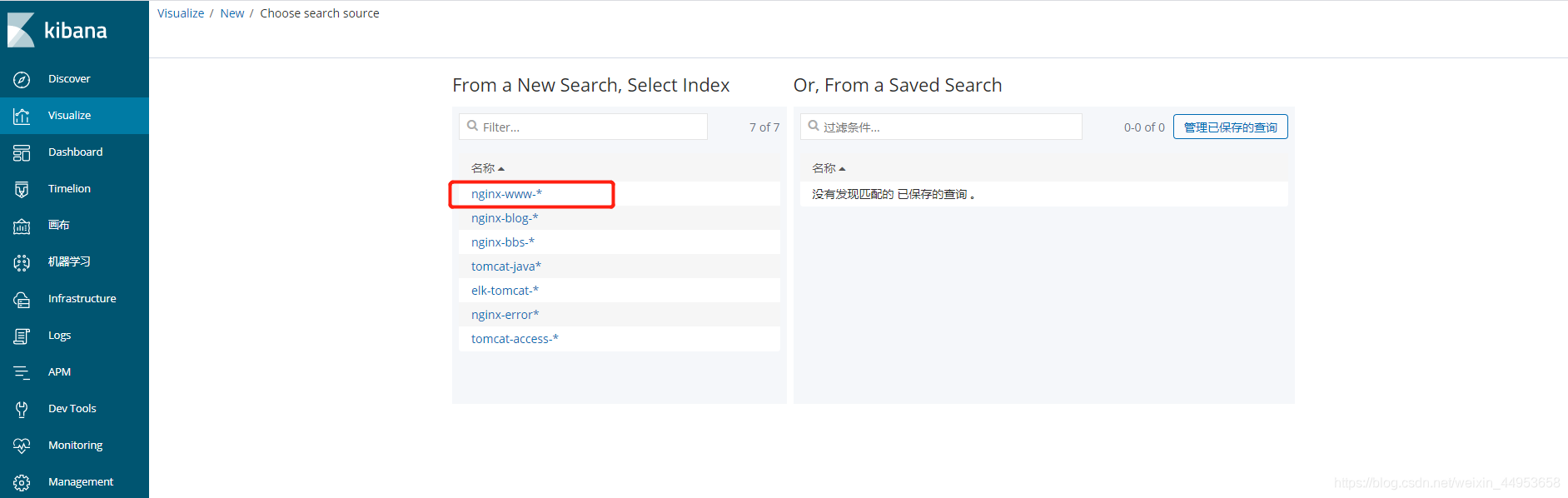Open the Management menu item
1568x498 pixels.
81,482
